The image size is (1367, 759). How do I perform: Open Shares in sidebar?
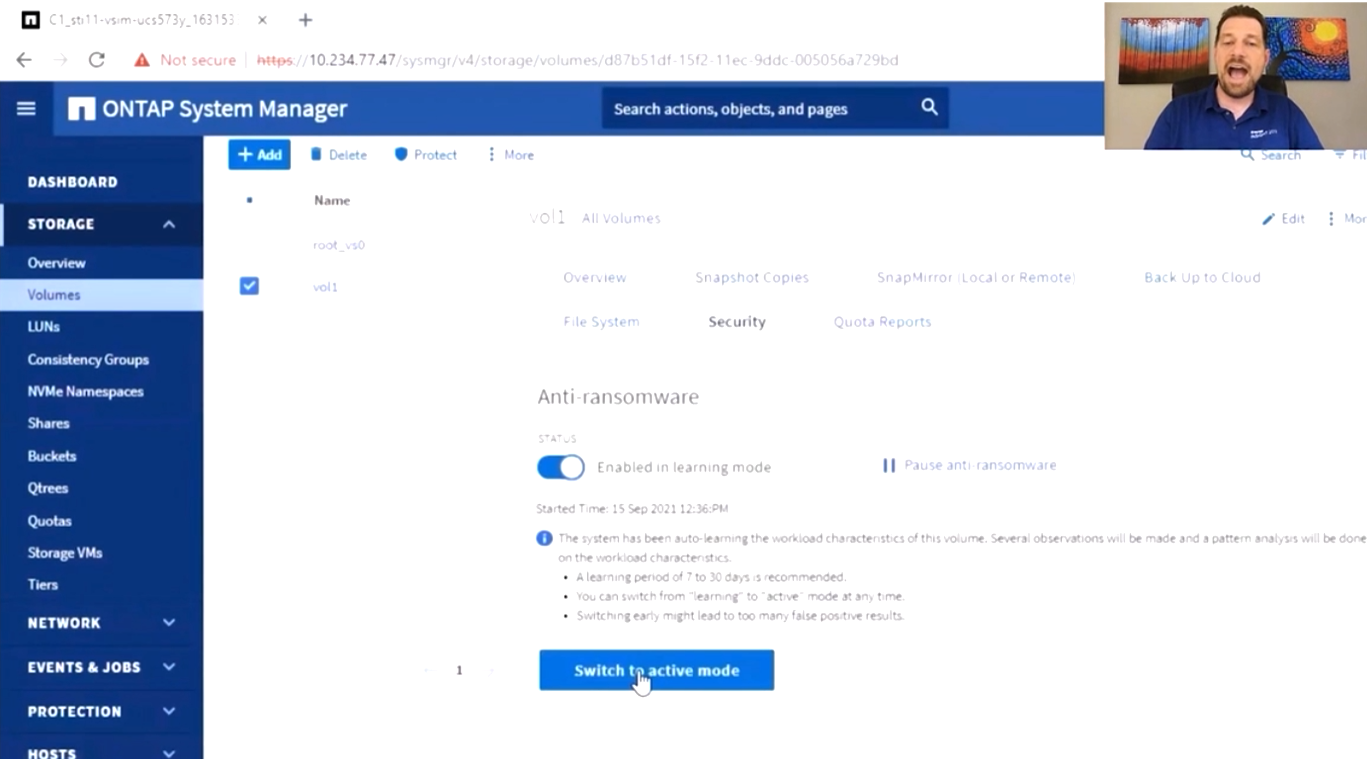point(48,423)
